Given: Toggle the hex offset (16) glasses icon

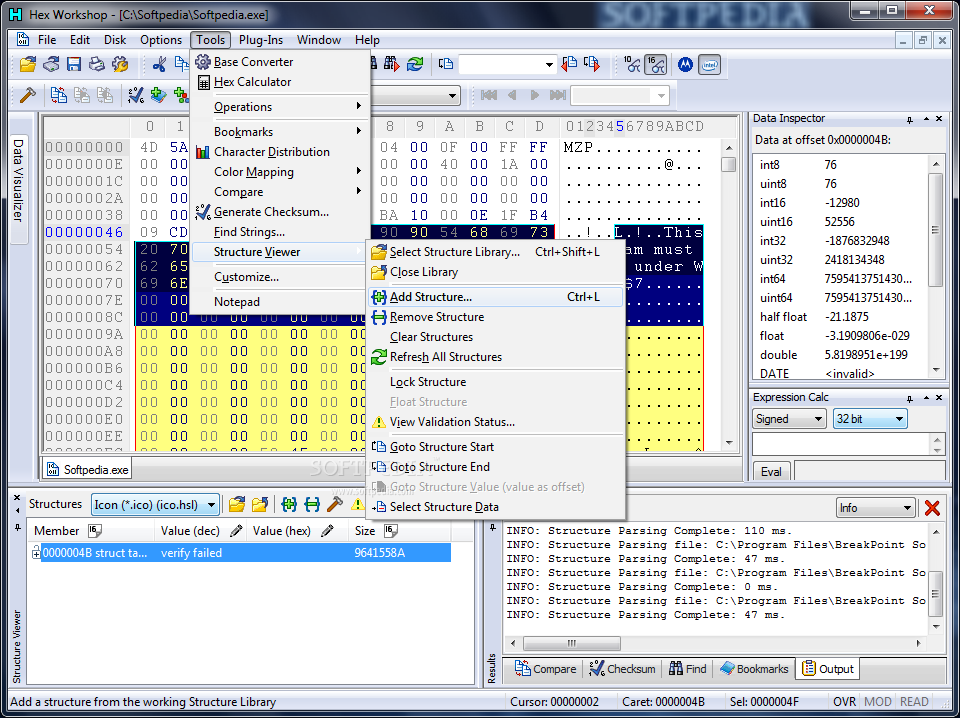Looking at the screenshot, I should tap(656, 64).
